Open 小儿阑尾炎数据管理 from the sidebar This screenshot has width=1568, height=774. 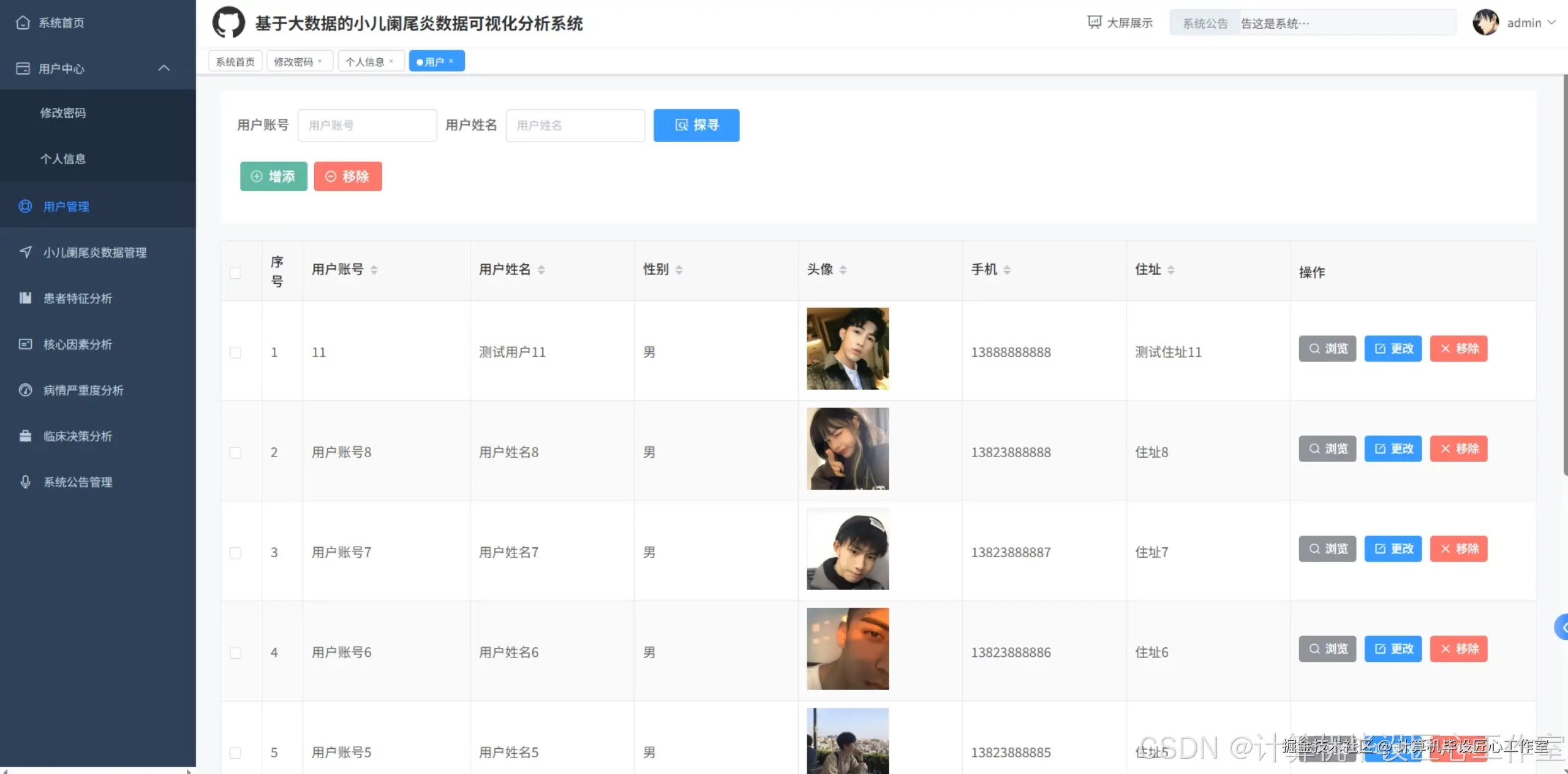tap(95, 252)
